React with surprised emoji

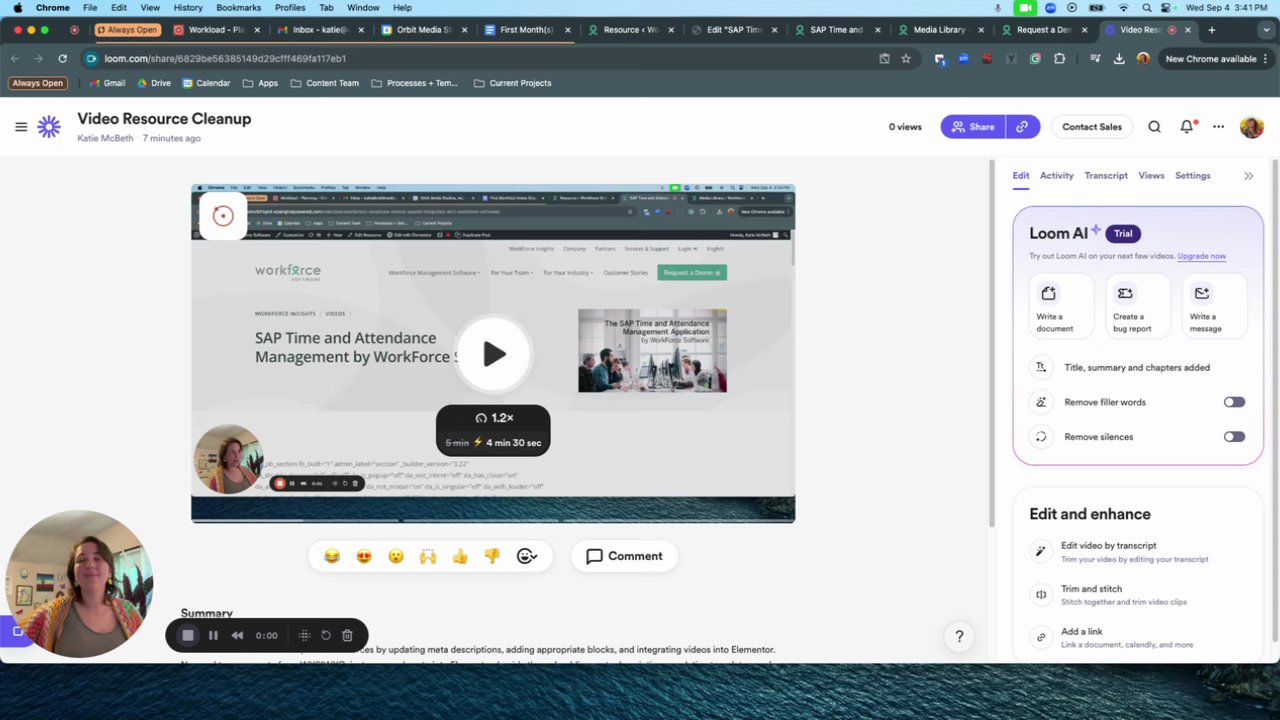396,556
